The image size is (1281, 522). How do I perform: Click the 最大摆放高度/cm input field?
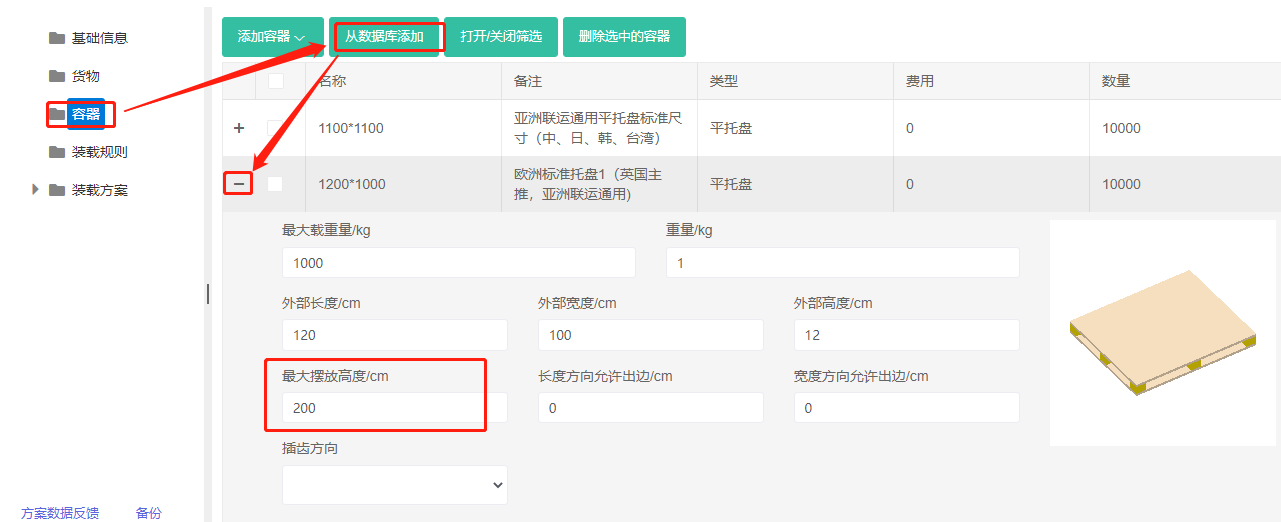395,408
